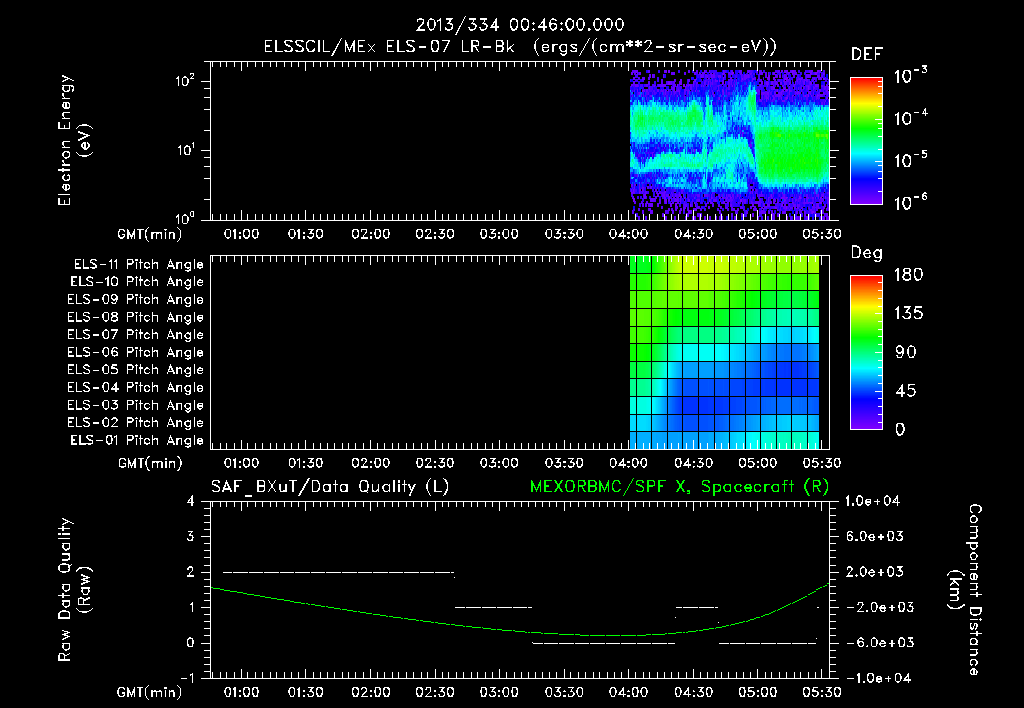The image size is (1024, 708).
Task: Click the 05:30 tick label under bottom plot
Action: tap(822, 692)
